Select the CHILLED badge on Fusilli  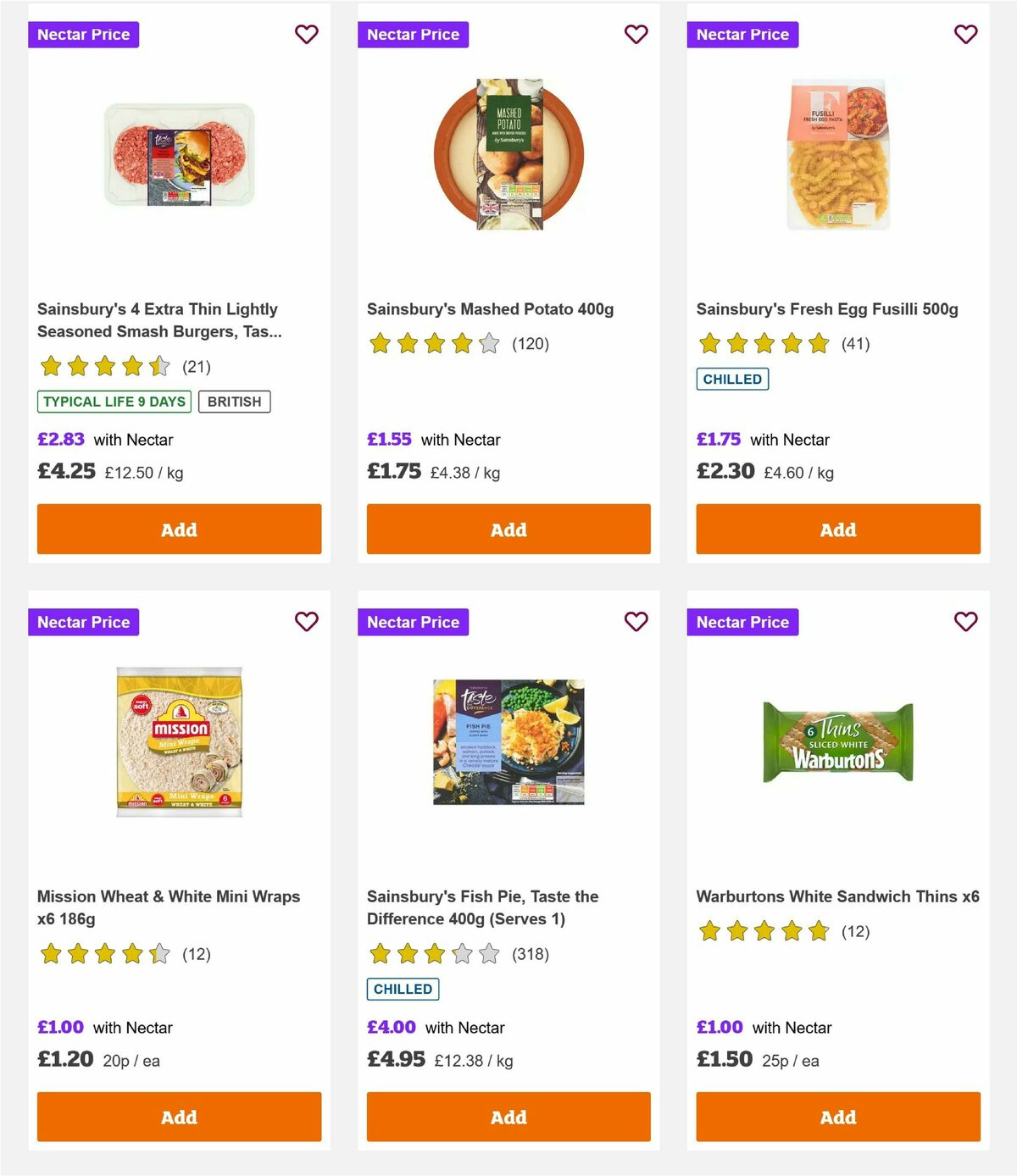coord(732,380)
